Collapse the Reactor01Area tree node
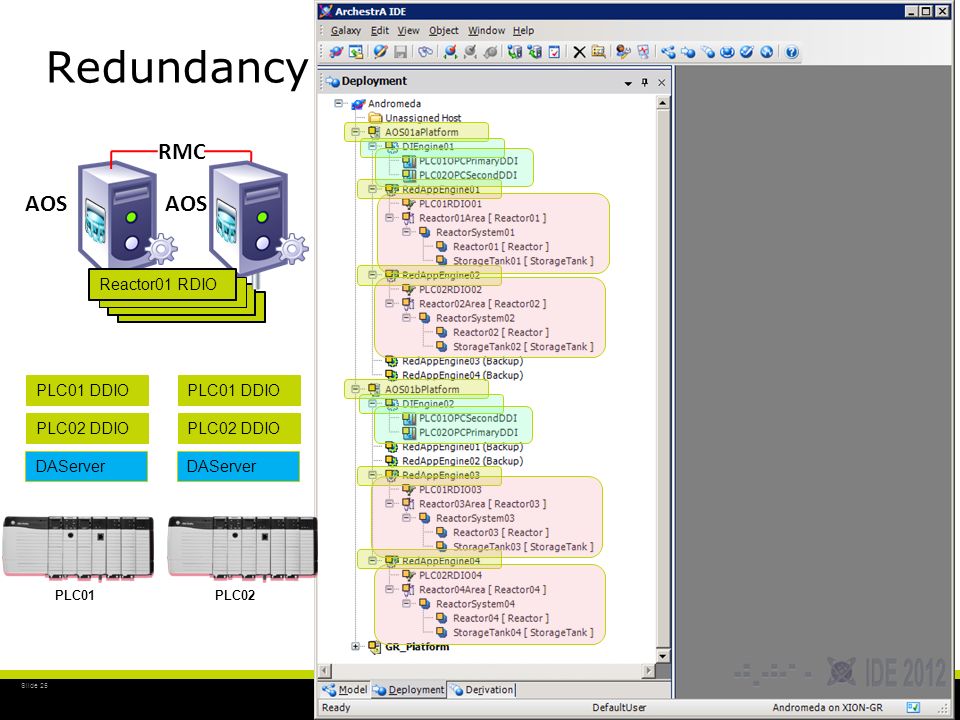 click(x=389, y=218)
